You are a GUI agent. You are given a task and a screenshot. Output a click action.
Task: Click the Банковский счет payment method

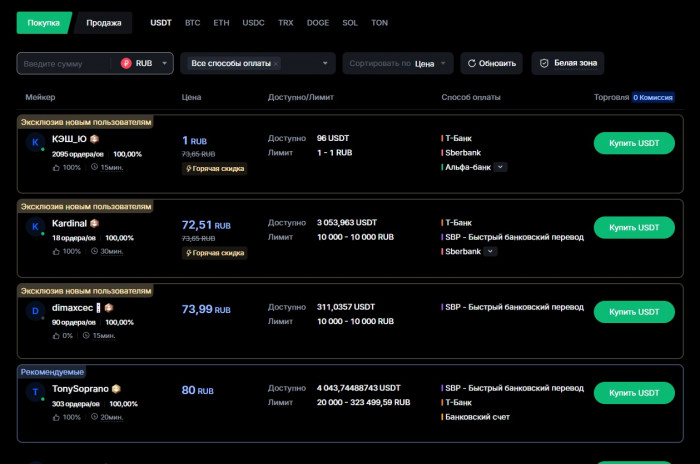click(x=477, y=417)
